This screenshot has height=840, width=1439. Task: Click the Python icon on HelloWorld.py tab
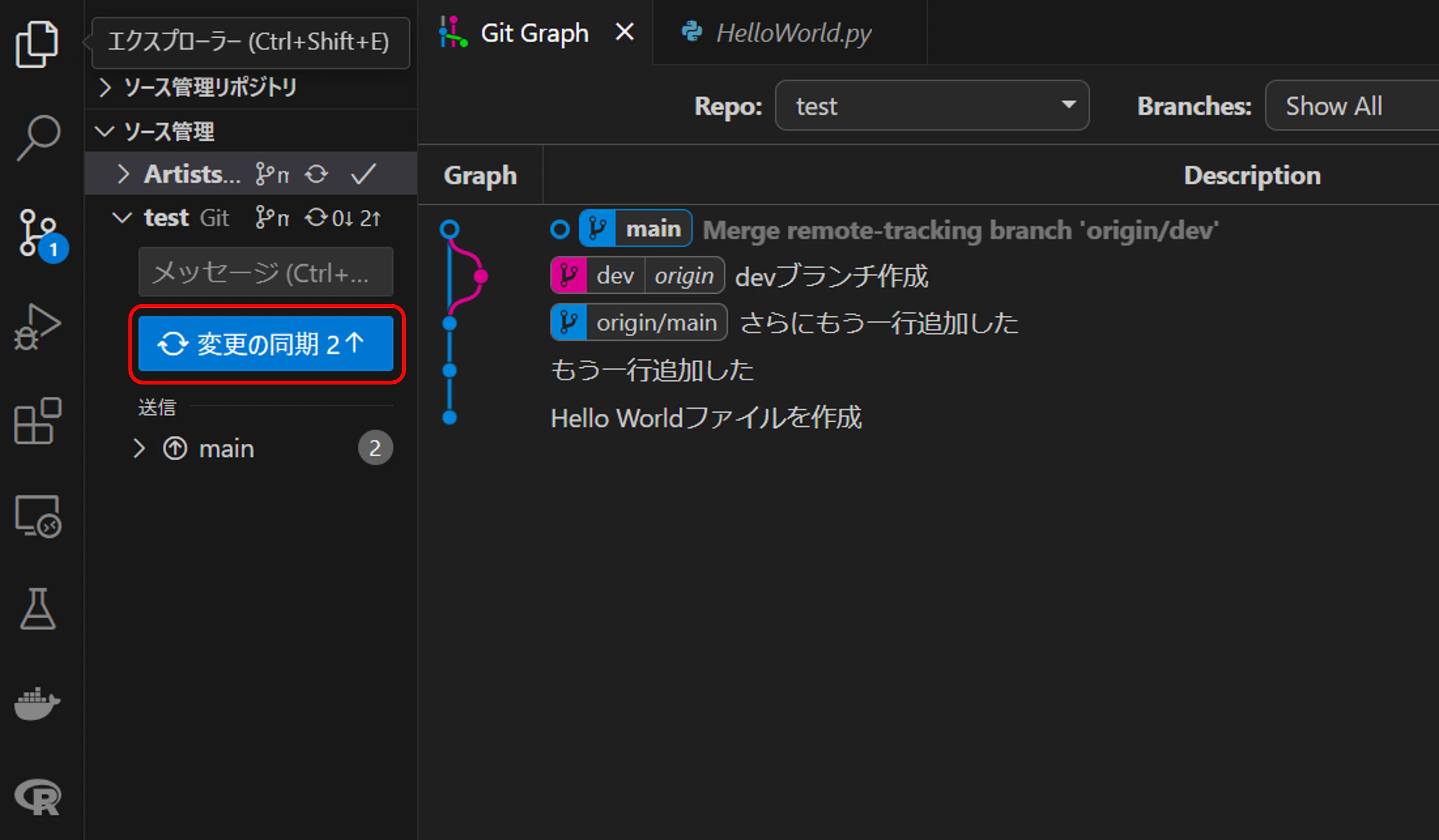click(x=692, y=32)
